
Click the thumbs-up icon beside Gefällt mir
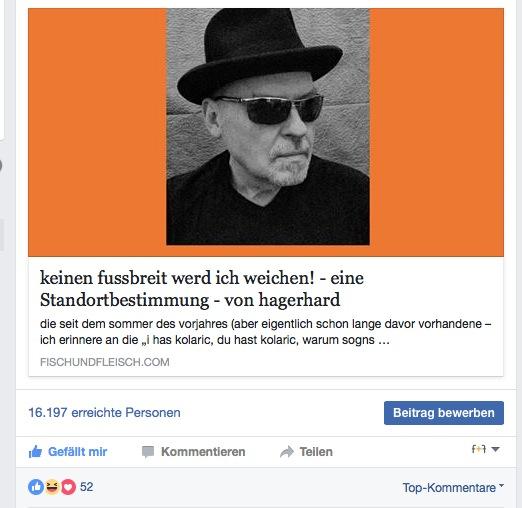(x=35, y=452)
